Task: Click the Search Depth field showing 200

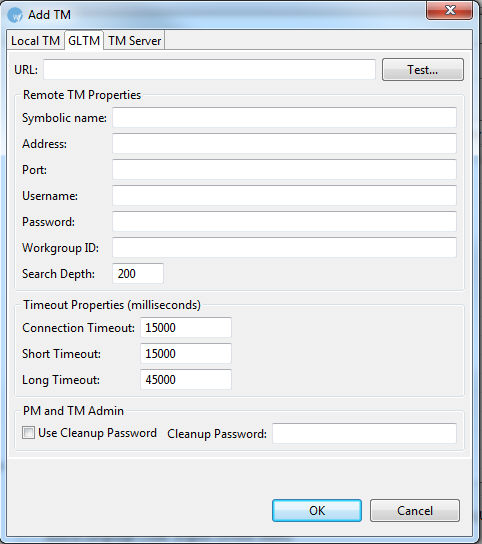Action: point(138,274)
